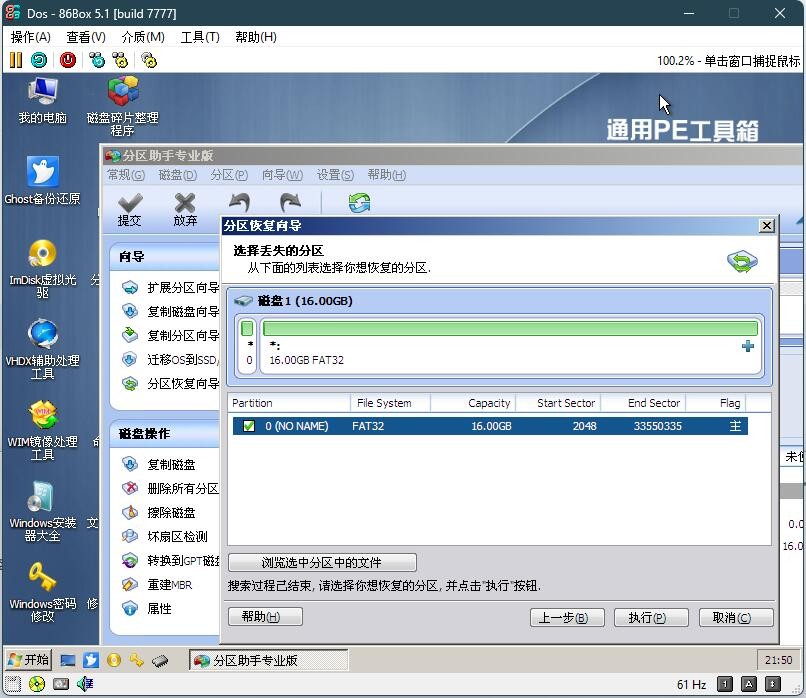Open the 工具(T) menu in 86Box
This screenshot has width=806, height=698.
(x=200, y=37)
